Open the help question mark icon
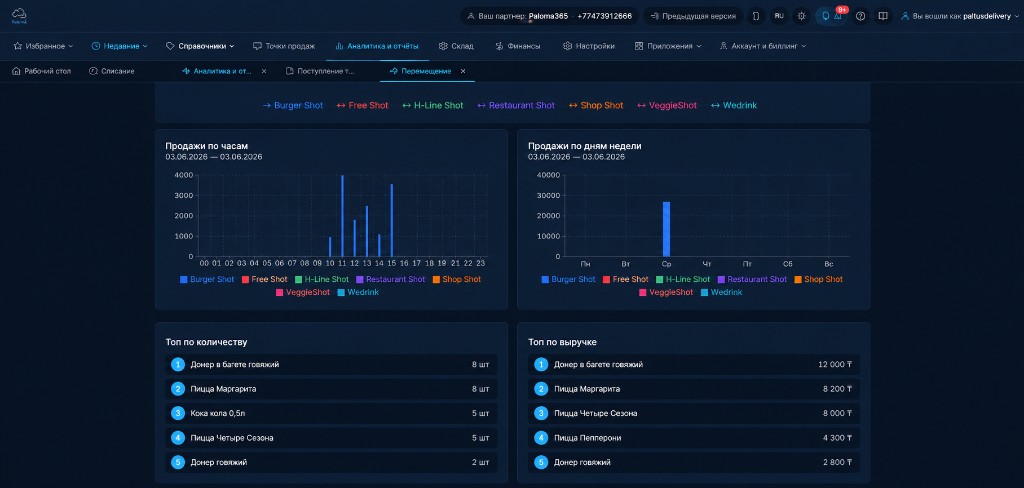Image resolution: width=1024 pixels, height=488 pixels. pos(861,16)
